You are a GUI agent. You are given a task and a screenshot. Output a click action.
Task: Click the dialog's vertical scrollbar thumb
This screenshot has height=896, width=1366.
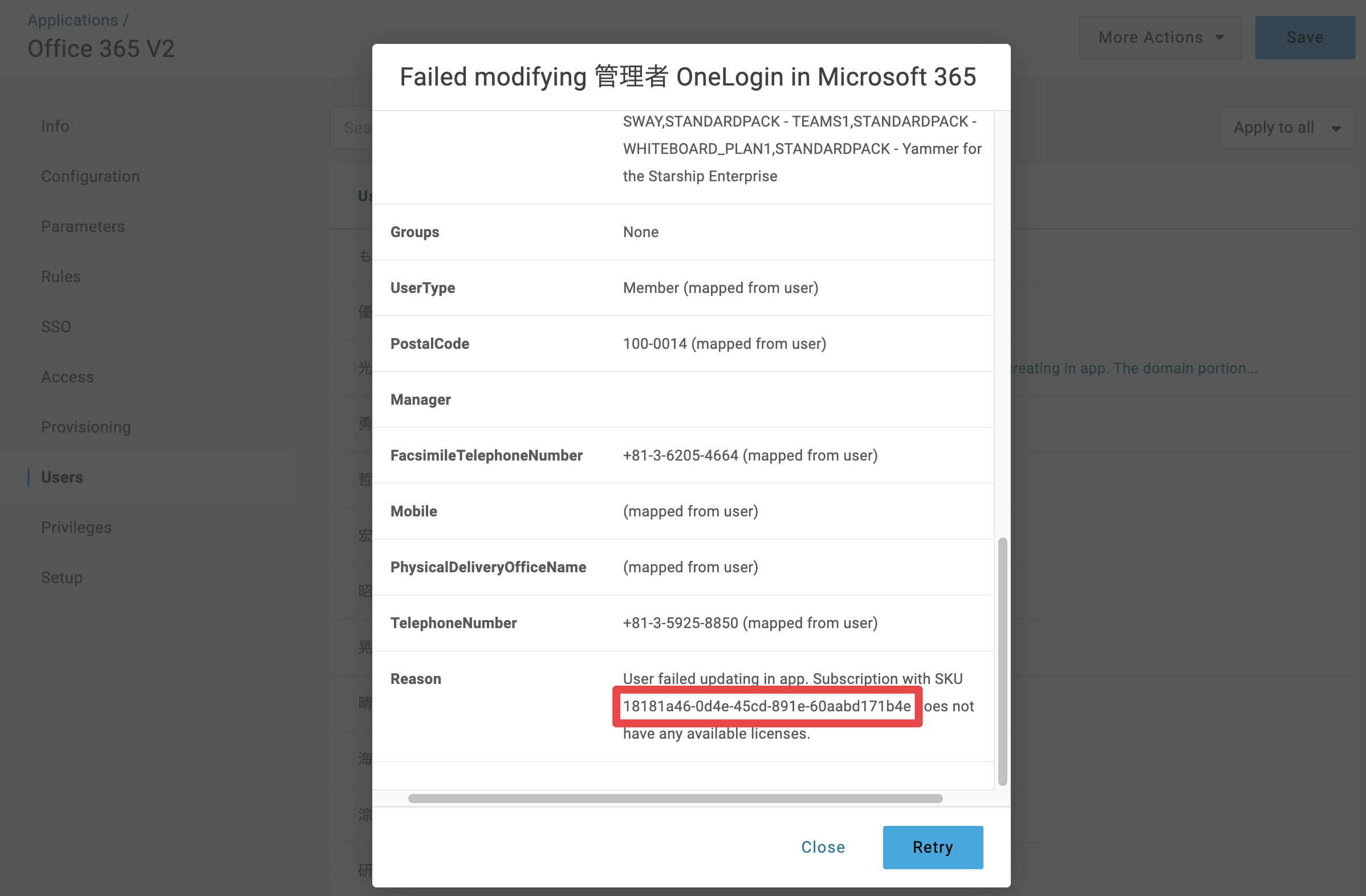coord(1002,661)
